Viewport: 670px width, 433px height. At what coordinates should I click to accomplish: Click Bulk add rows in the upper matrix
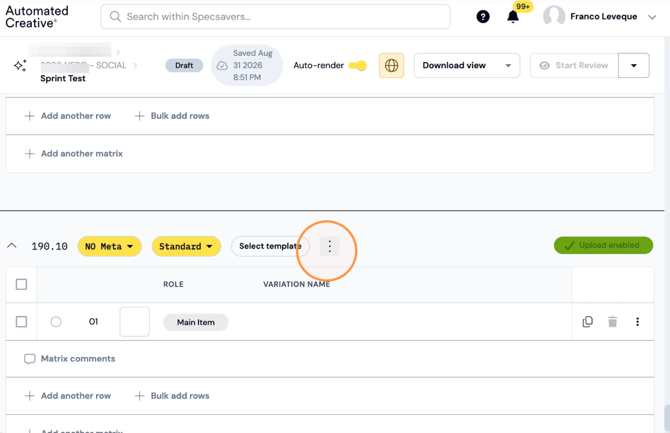coord(172,116)
